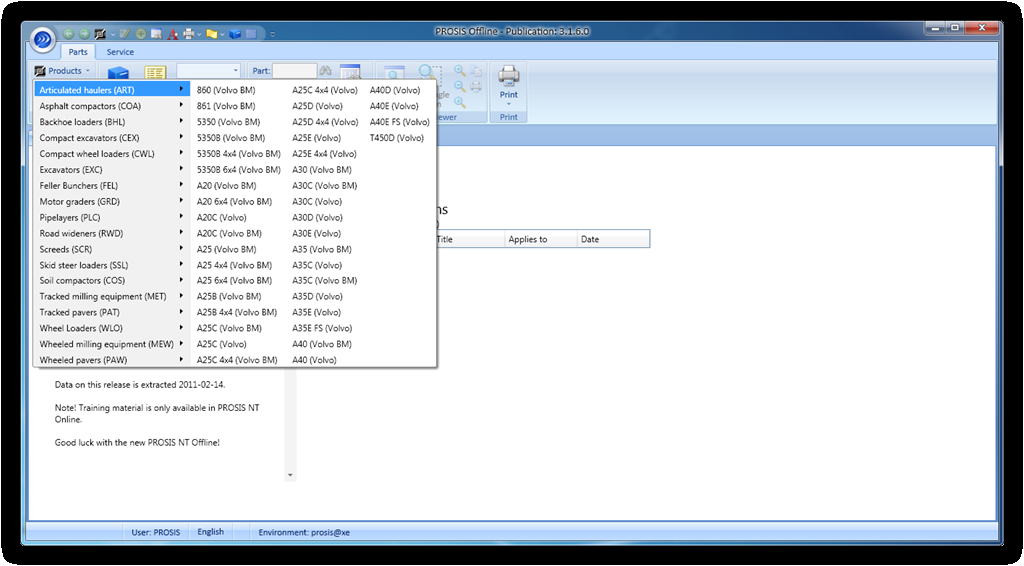The image size is (1024, 566).
Task: Click scroll down arrow on left panel
Action: [291, 475]
